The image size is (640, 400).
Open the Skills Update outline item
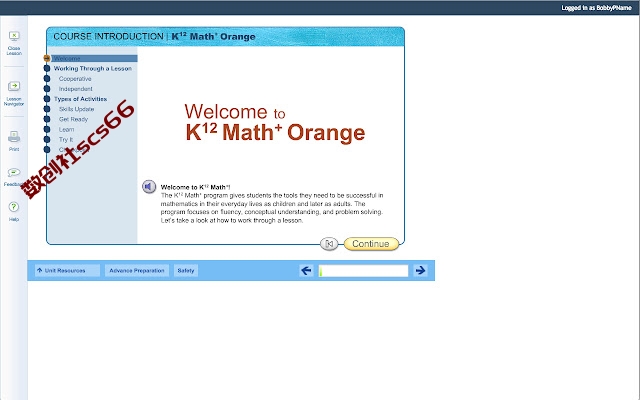[x=76, y=109]
